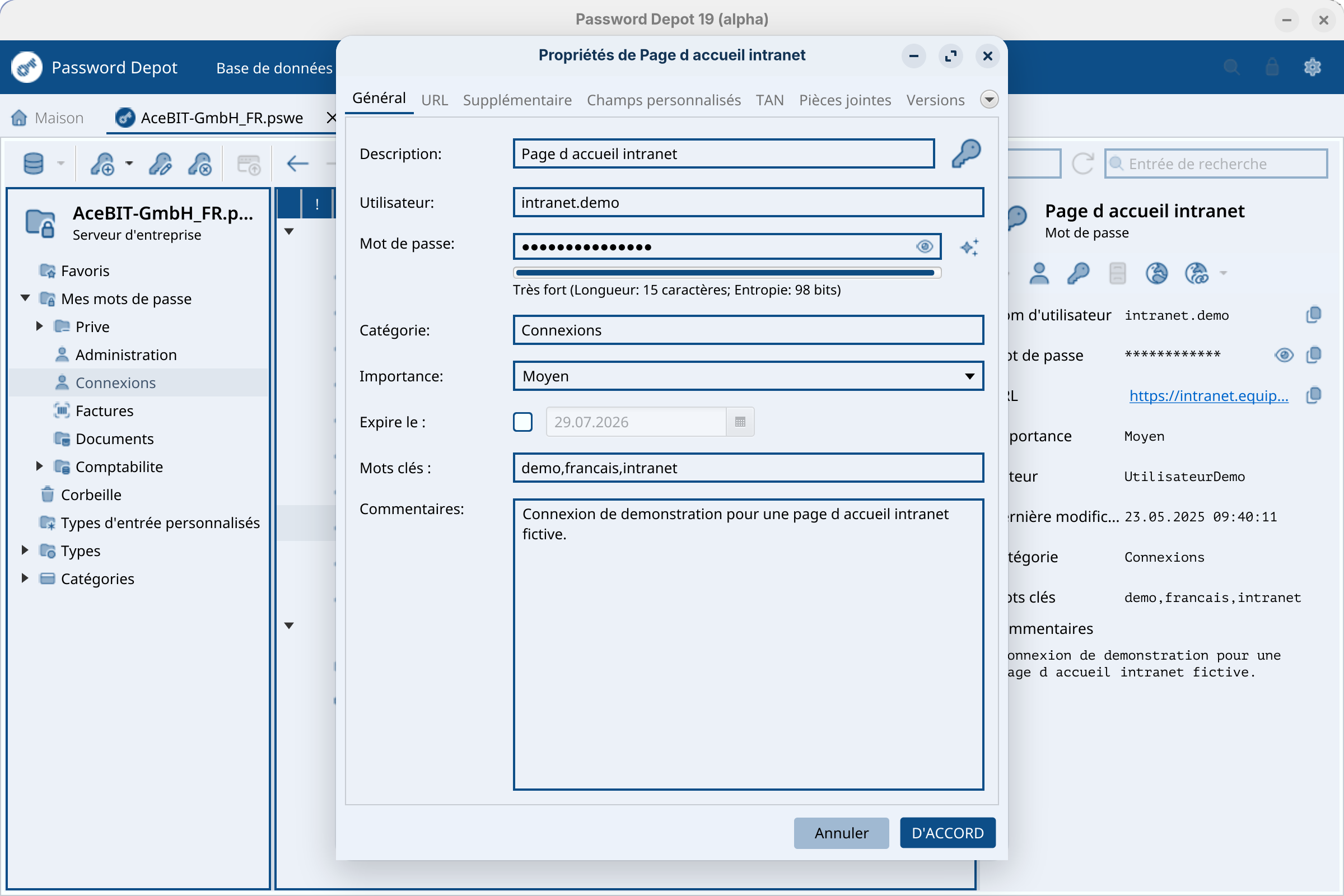Click the refresh icon near search

(x=1082, y=164)
